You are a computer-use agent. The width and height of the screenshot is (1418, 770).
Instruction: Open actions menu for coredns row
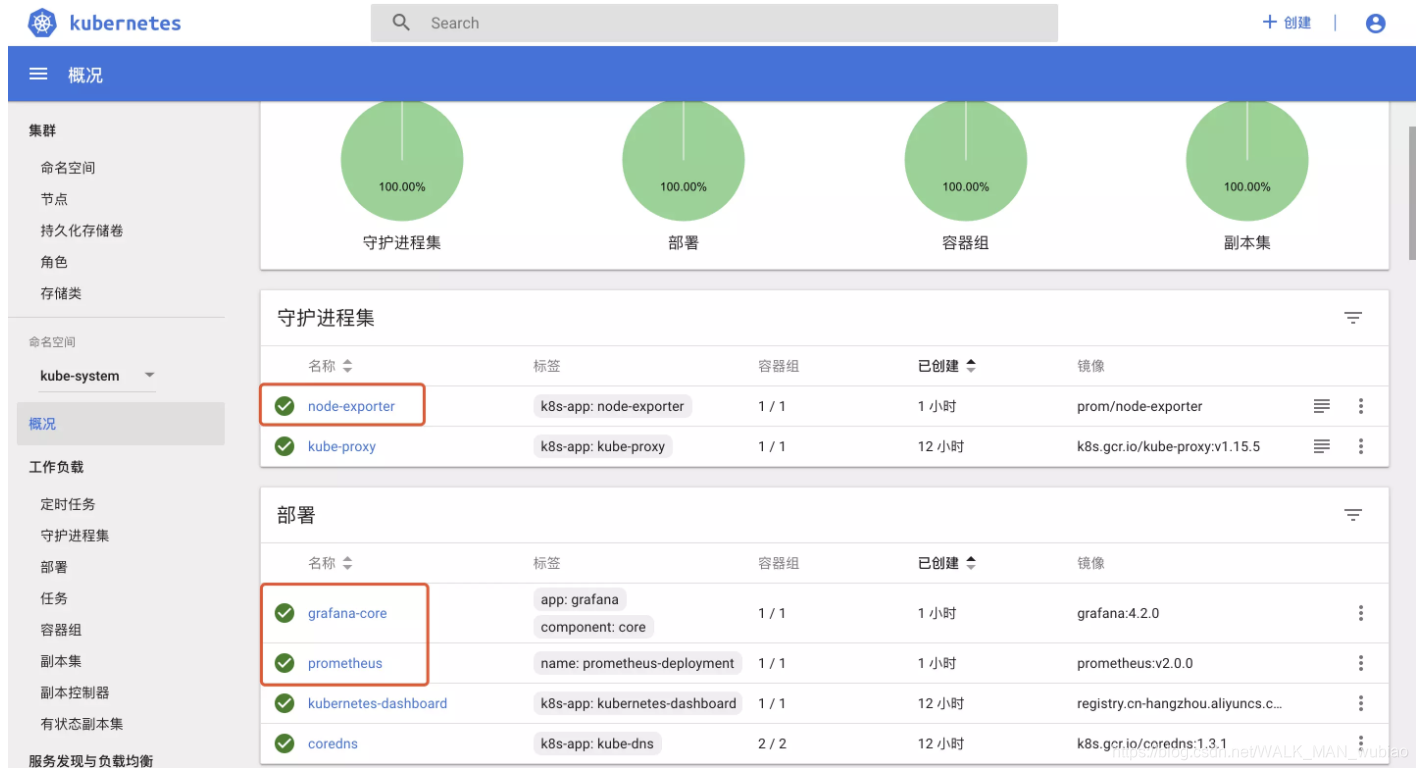pyautogui.click(x=1360, y=743)
